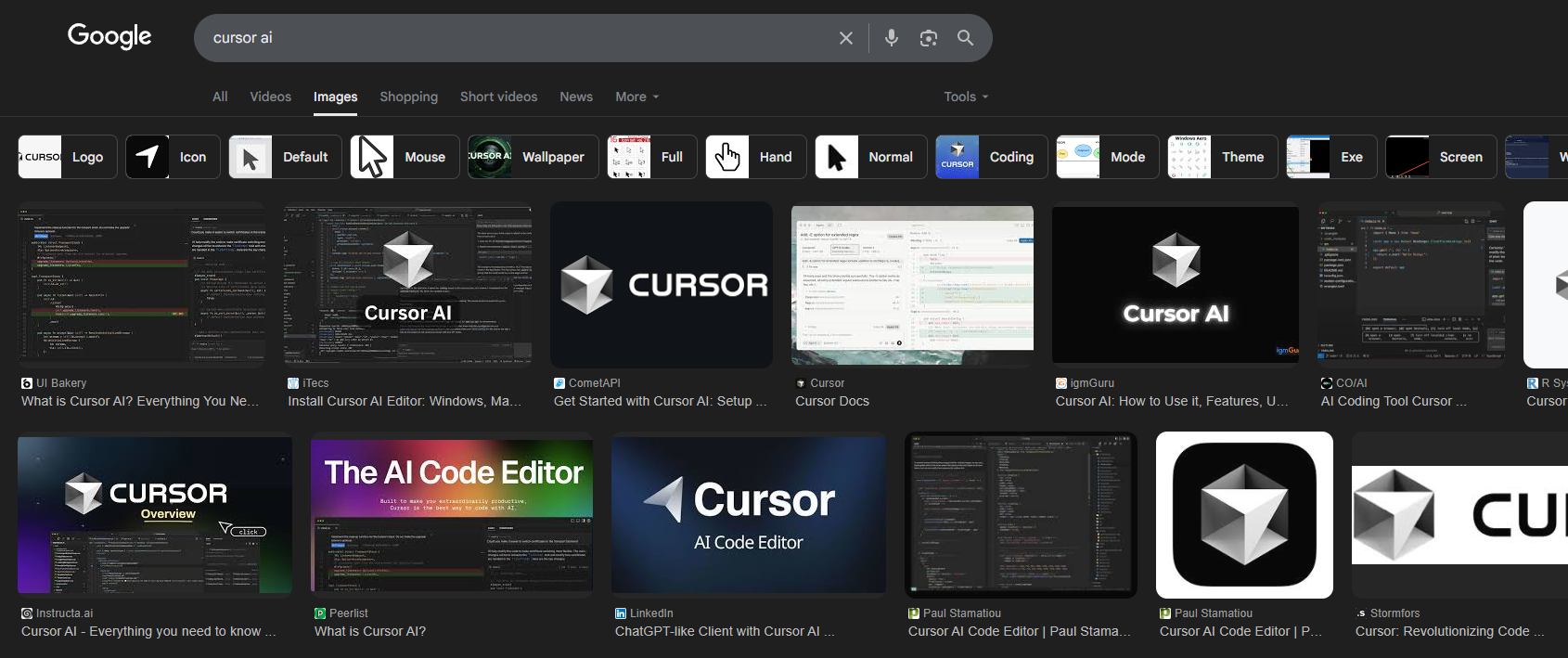Select the Logo filter chip
The image size is (1568, 658).
pos(68,157)
